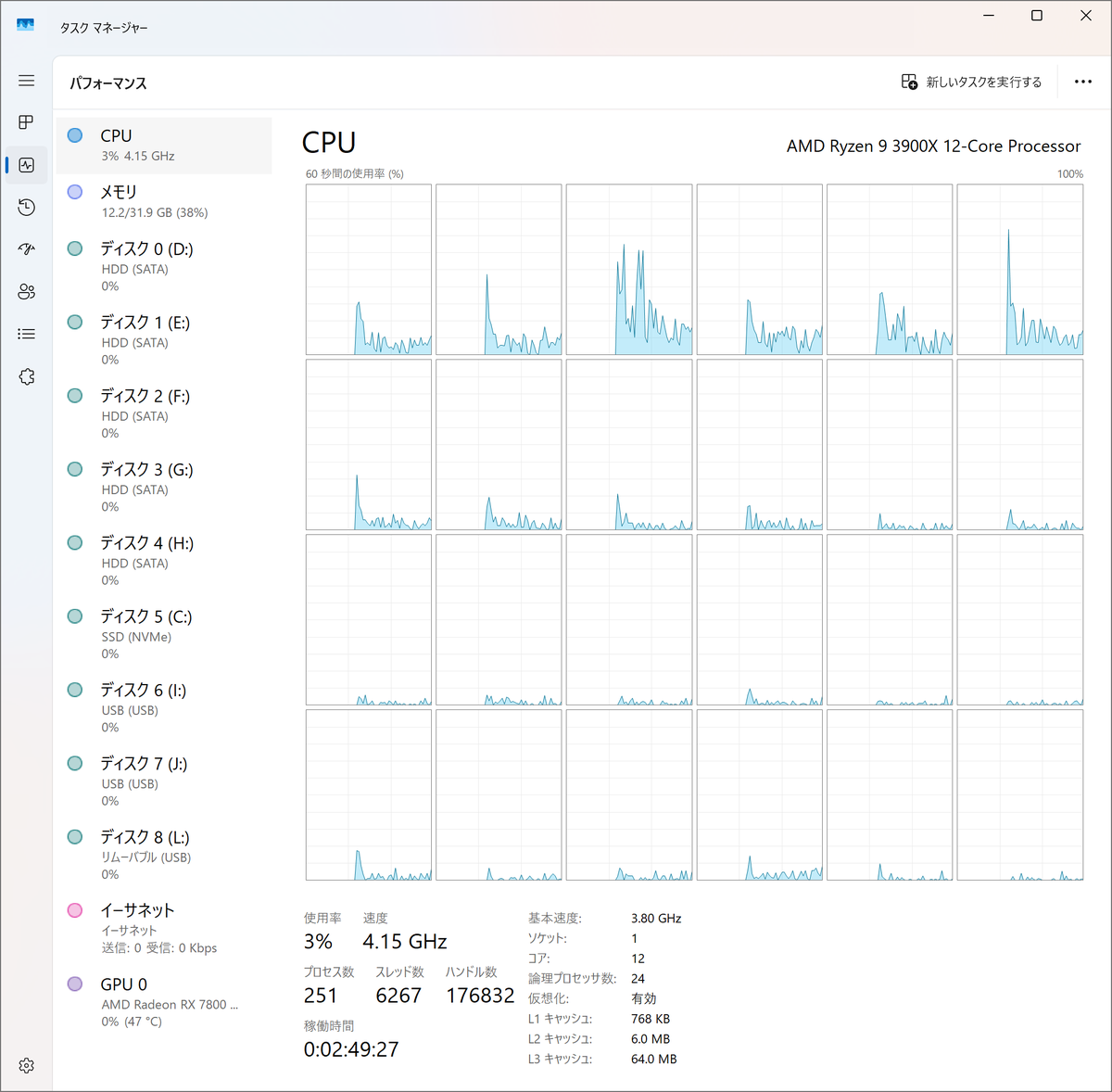Image resolution: width=1112 pixels, height=1092 pixels.
Task: Select the Performance page icon
Action: [x=26, y=165]
